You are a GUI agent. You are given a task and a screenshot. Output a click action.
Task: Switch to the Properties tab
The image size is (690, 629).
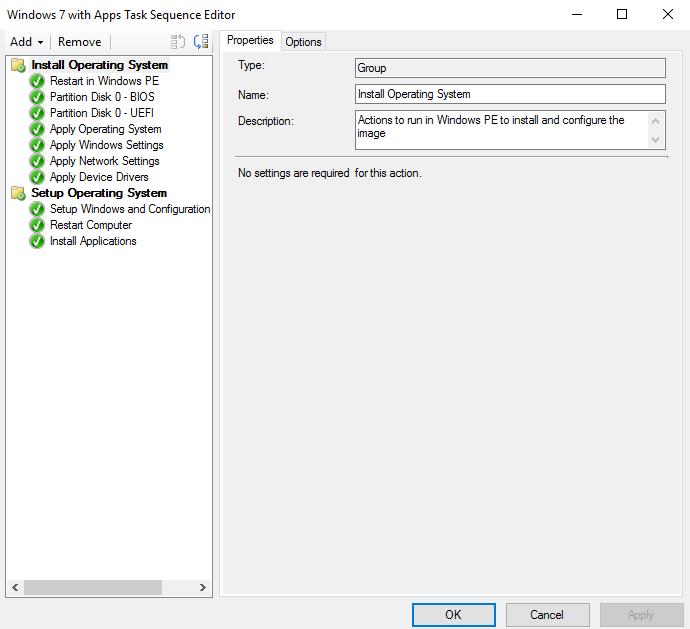(x=250, y=40)
